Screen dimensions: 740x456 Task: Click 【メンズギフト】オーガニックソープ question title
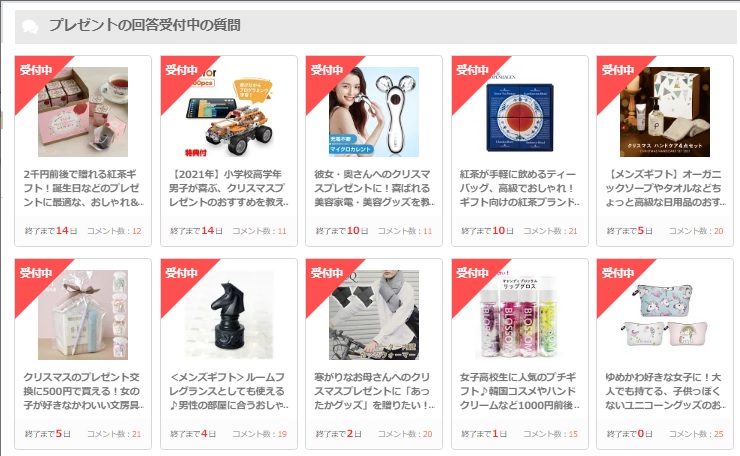pyautogui.click(x=665, y=188)
